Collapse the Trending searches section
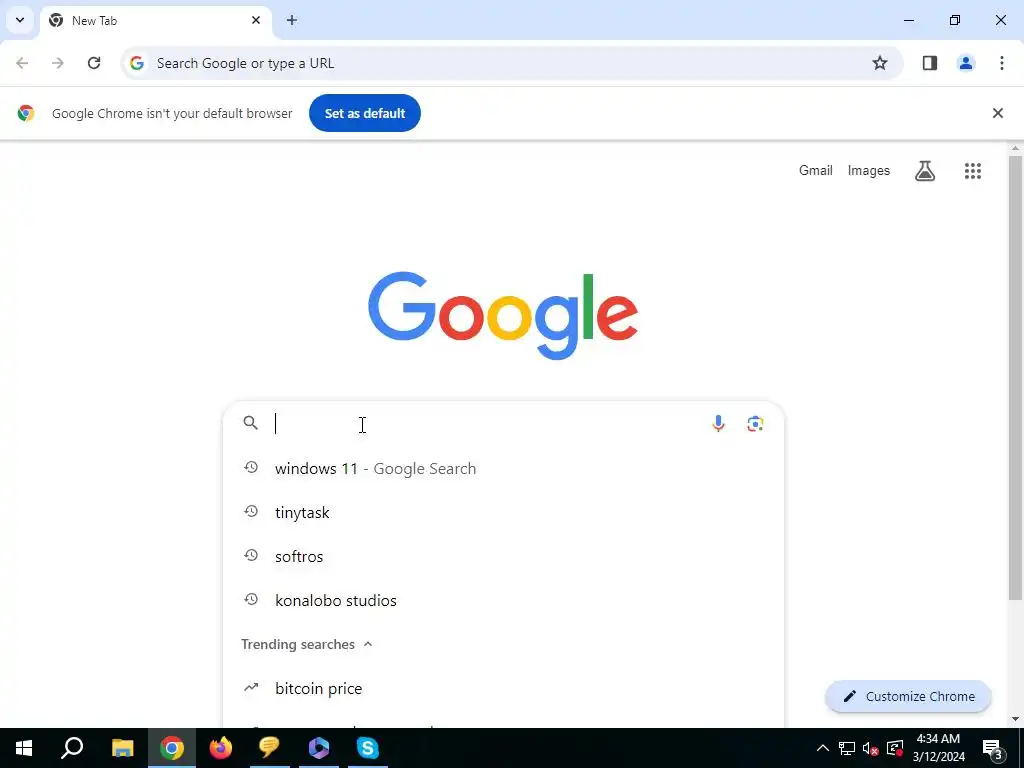 click(368, 644)
